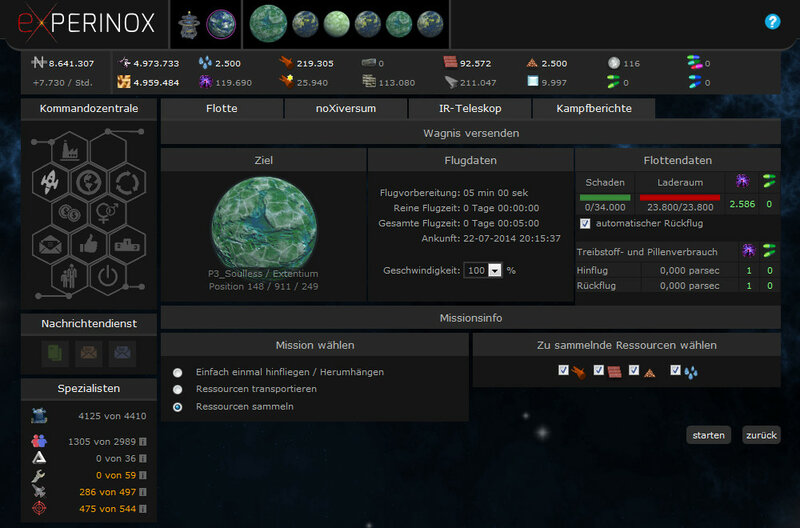The width and height of the screenshot is (800, 528).
Task: Toggle the red bricks resource checkbox
Action: [x=598, y=370]
